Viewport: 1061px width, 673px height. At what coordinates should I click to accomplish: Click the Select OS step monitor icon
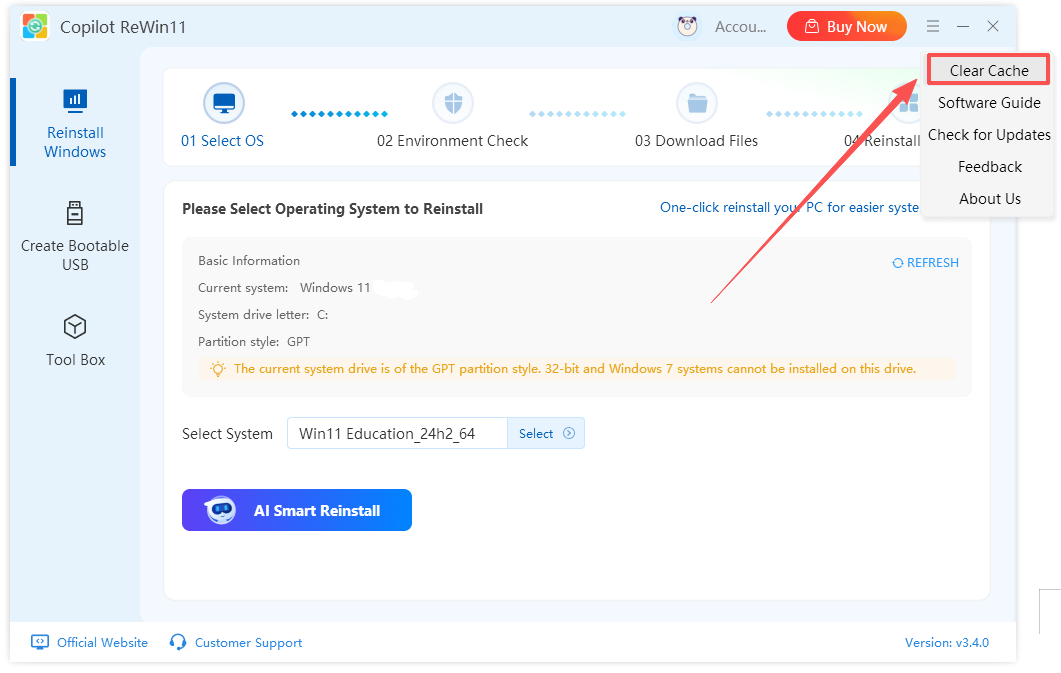[x=223, y=103]
